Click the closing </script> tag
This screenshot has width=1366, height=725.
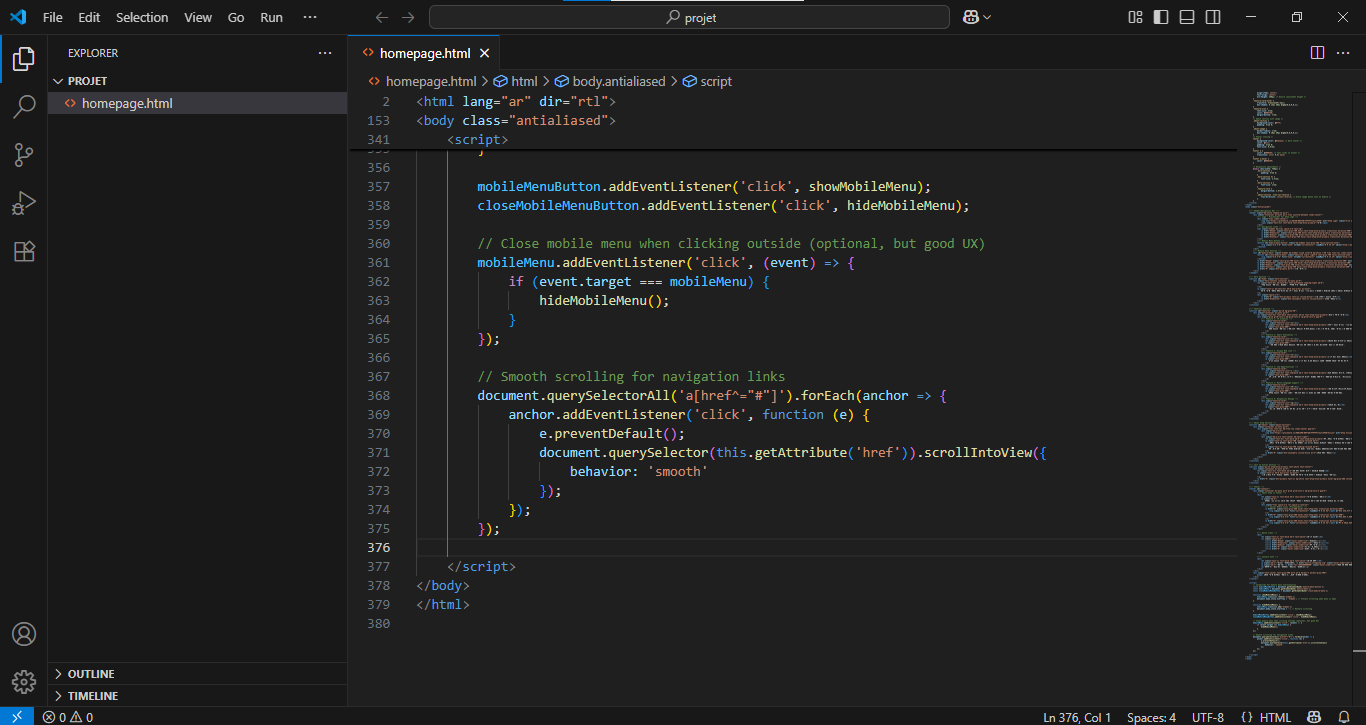(x=481, y=566)
